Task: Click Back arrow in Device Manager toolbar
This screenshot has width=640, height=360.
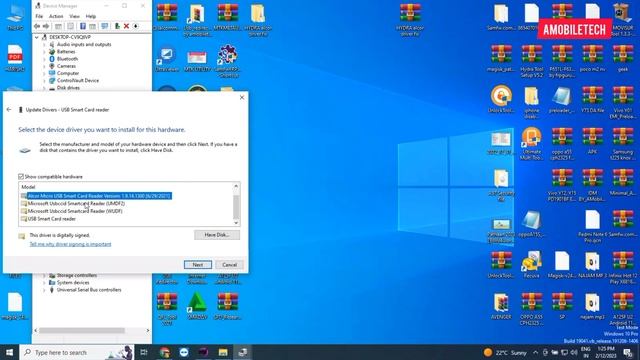Action: (37, 26)
